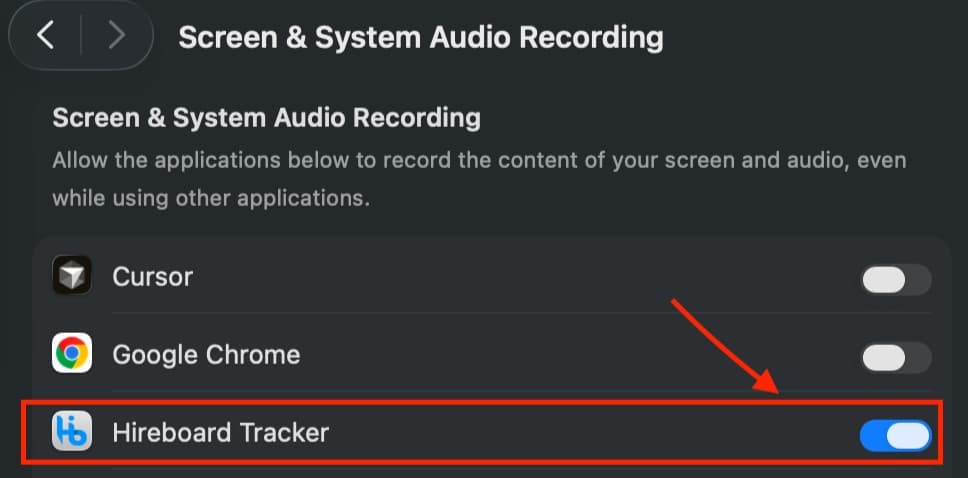Viewport: 968px width, 478px height.
Task: Click the large page title at top
Action: pyautogui.click(x=421, y=38)
